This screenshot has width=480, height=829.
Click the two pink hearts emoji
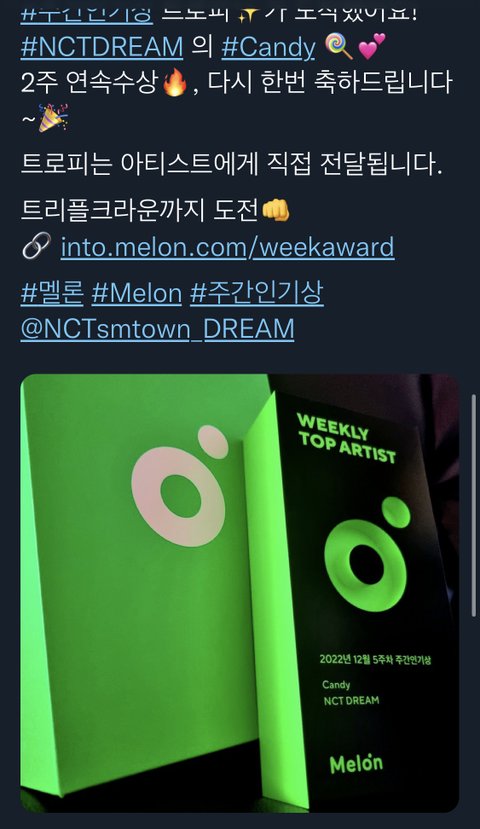372,46
